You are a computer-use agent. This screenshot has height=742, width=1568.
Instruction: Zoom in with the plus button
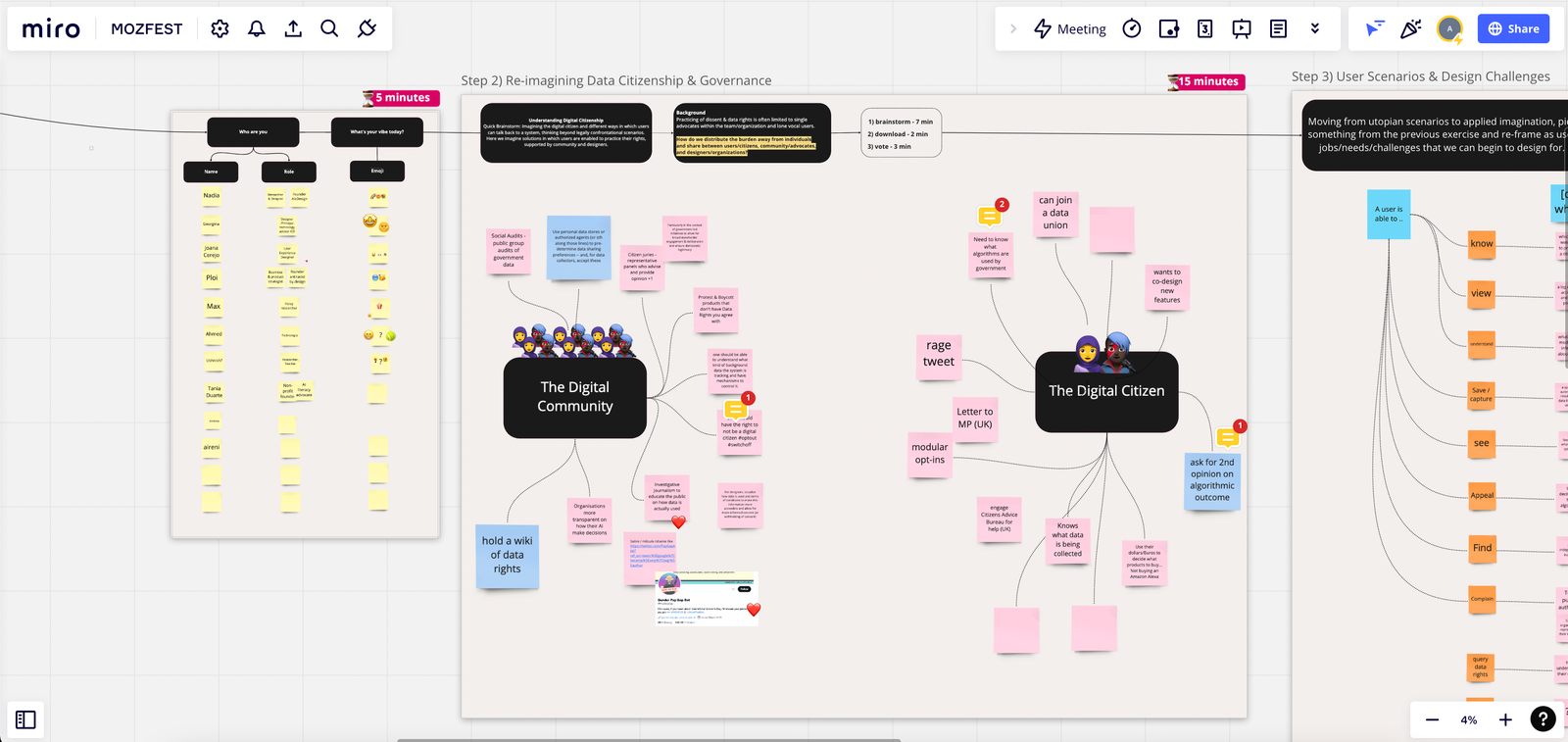coord(1505,720)
